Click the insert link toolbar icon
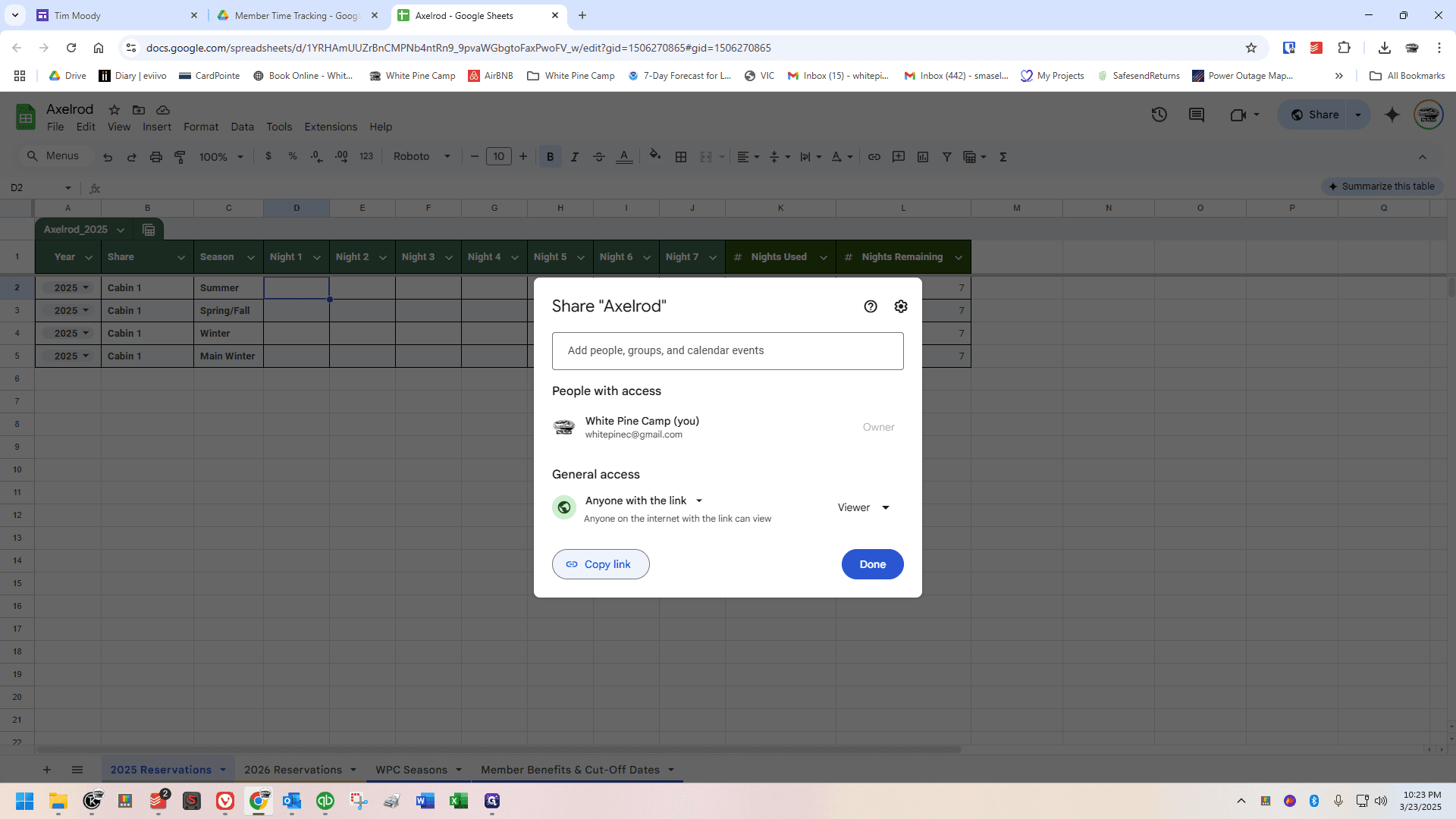 (874, 157)
